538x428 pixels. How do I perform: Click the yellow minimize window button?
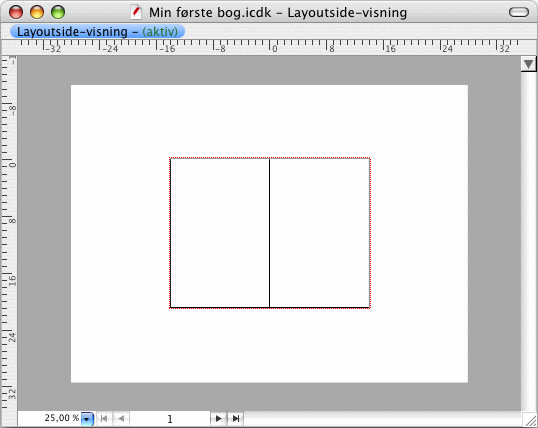(x=37, y=12)
